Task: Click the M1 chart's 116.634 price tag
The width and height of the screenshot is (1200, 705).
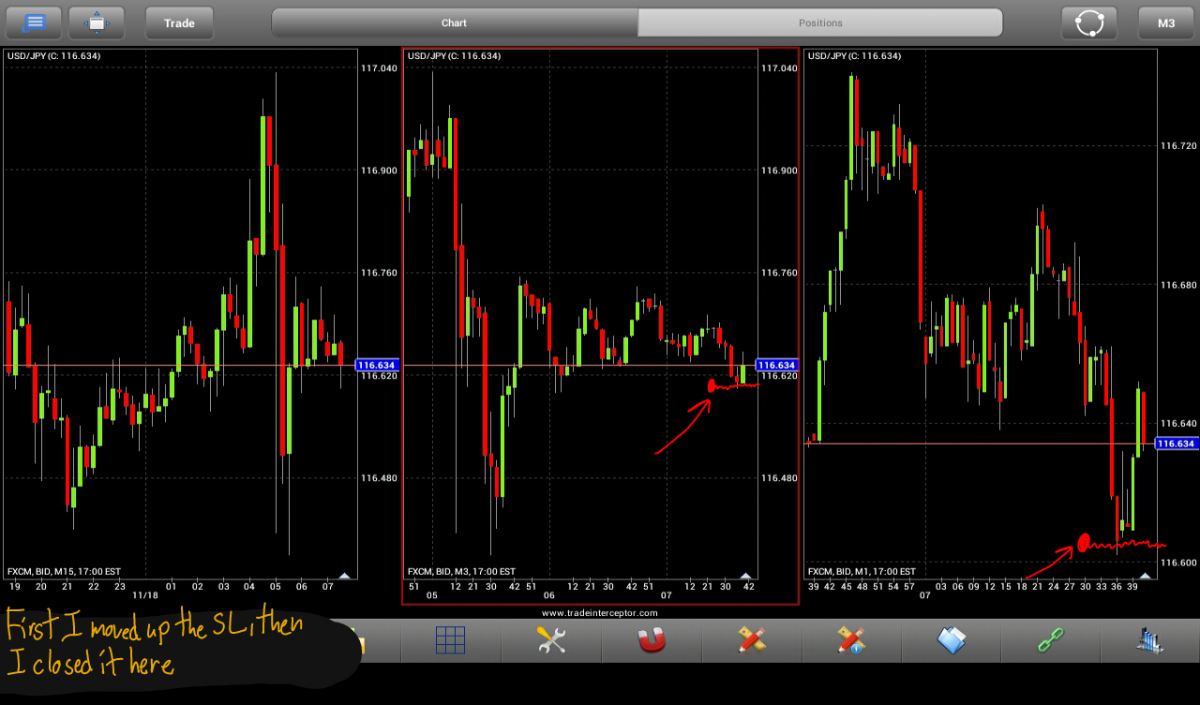Action: [1176, 443]
